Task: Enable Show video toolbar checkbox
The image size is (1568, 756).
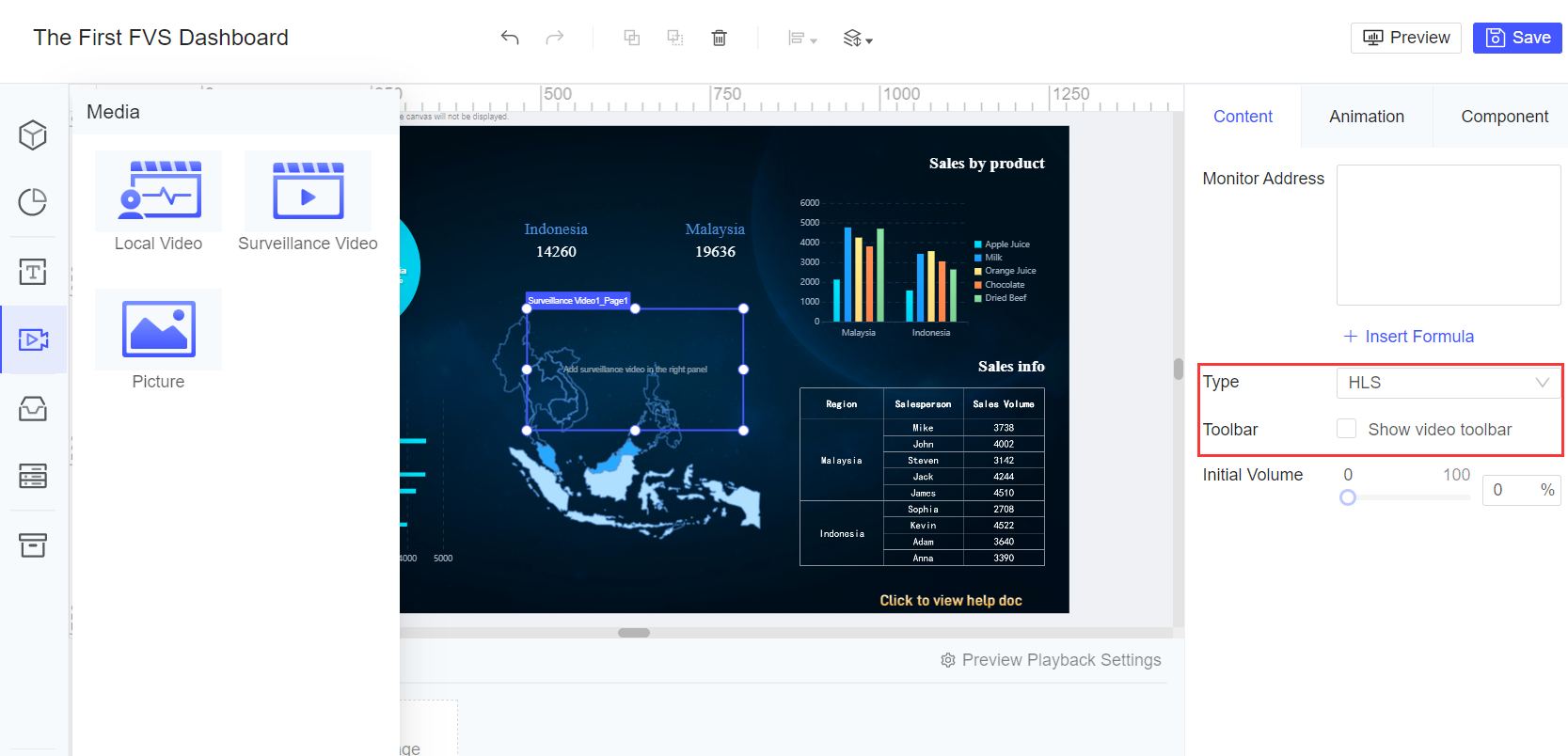Action: coord(1347,429)
